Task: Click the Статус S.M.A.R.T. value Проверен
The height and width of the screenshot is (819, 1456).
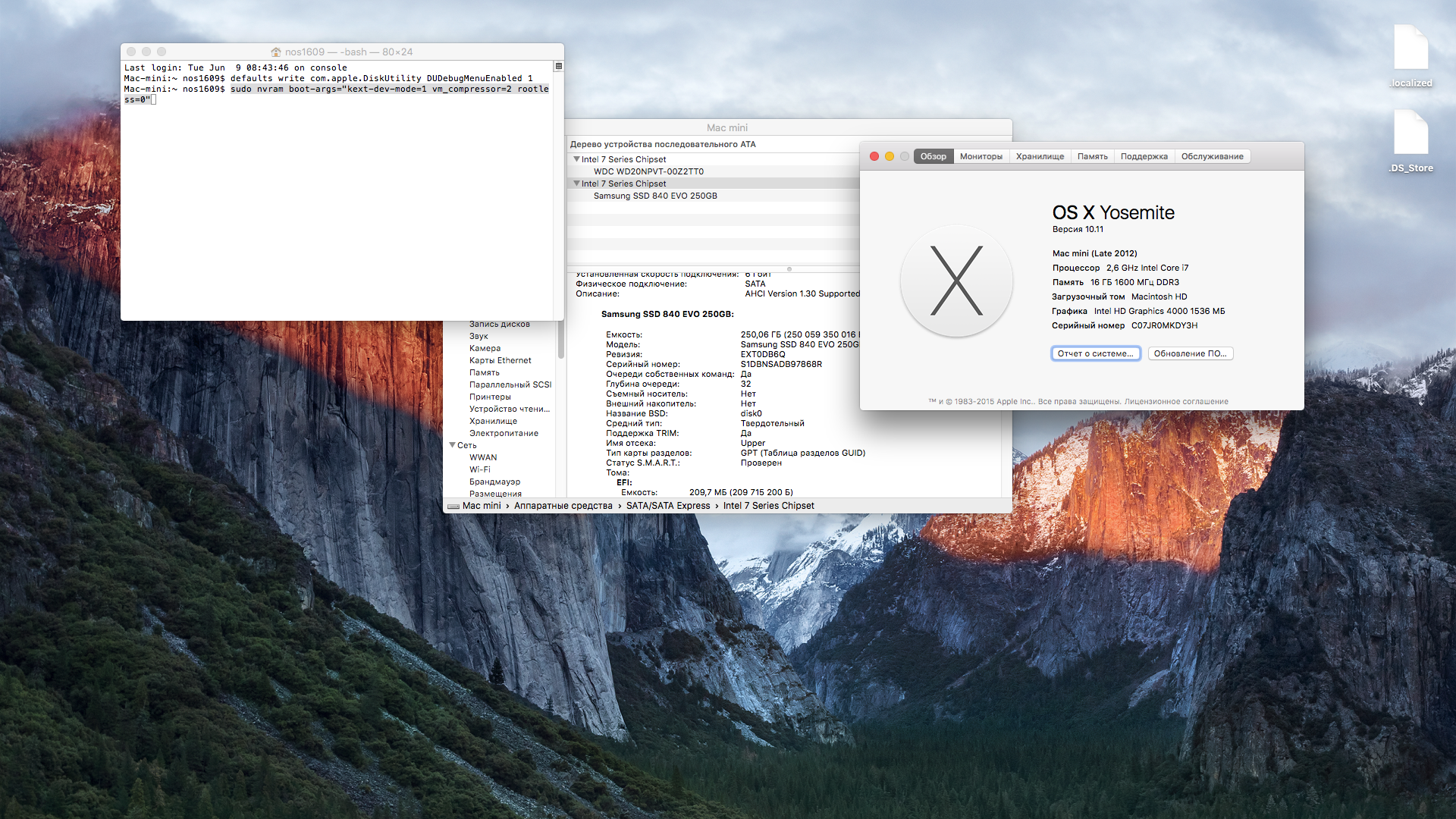Action: pyautogui.click(x=761, y=463)
